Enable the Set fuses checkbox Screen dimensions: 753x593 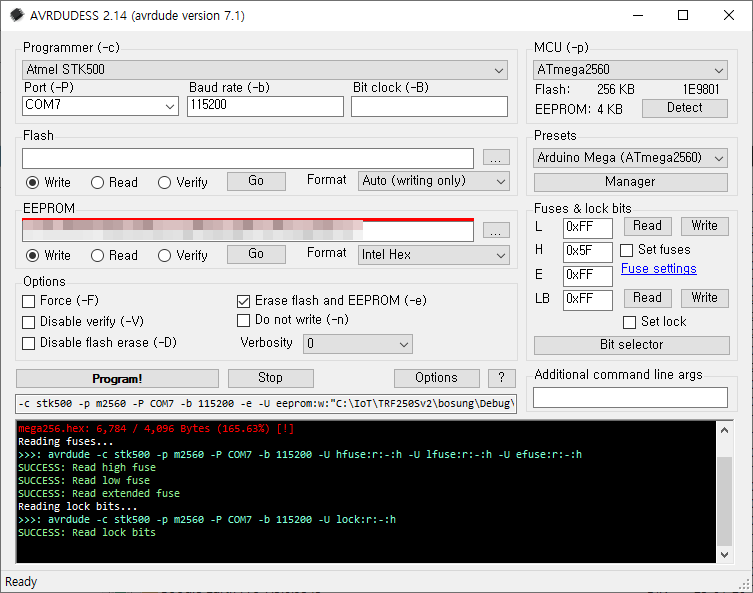tap(627, 250)
